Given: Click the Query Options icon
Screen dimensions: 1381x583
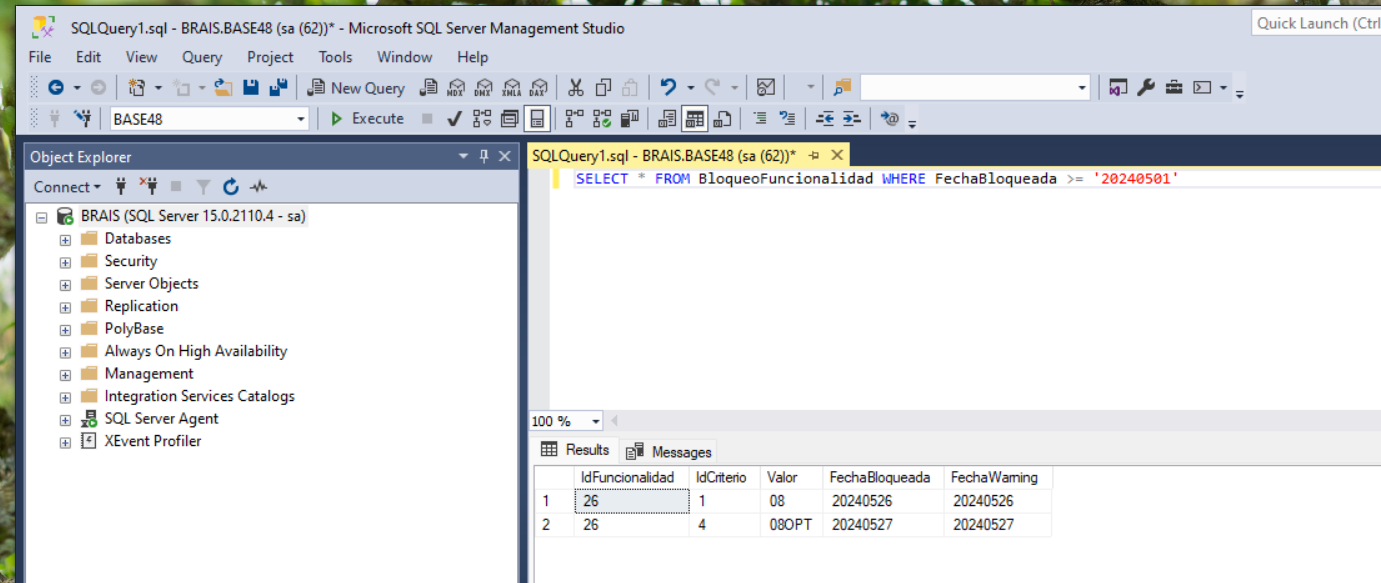Looking at the screenshot, I should (x=510, y=118).
